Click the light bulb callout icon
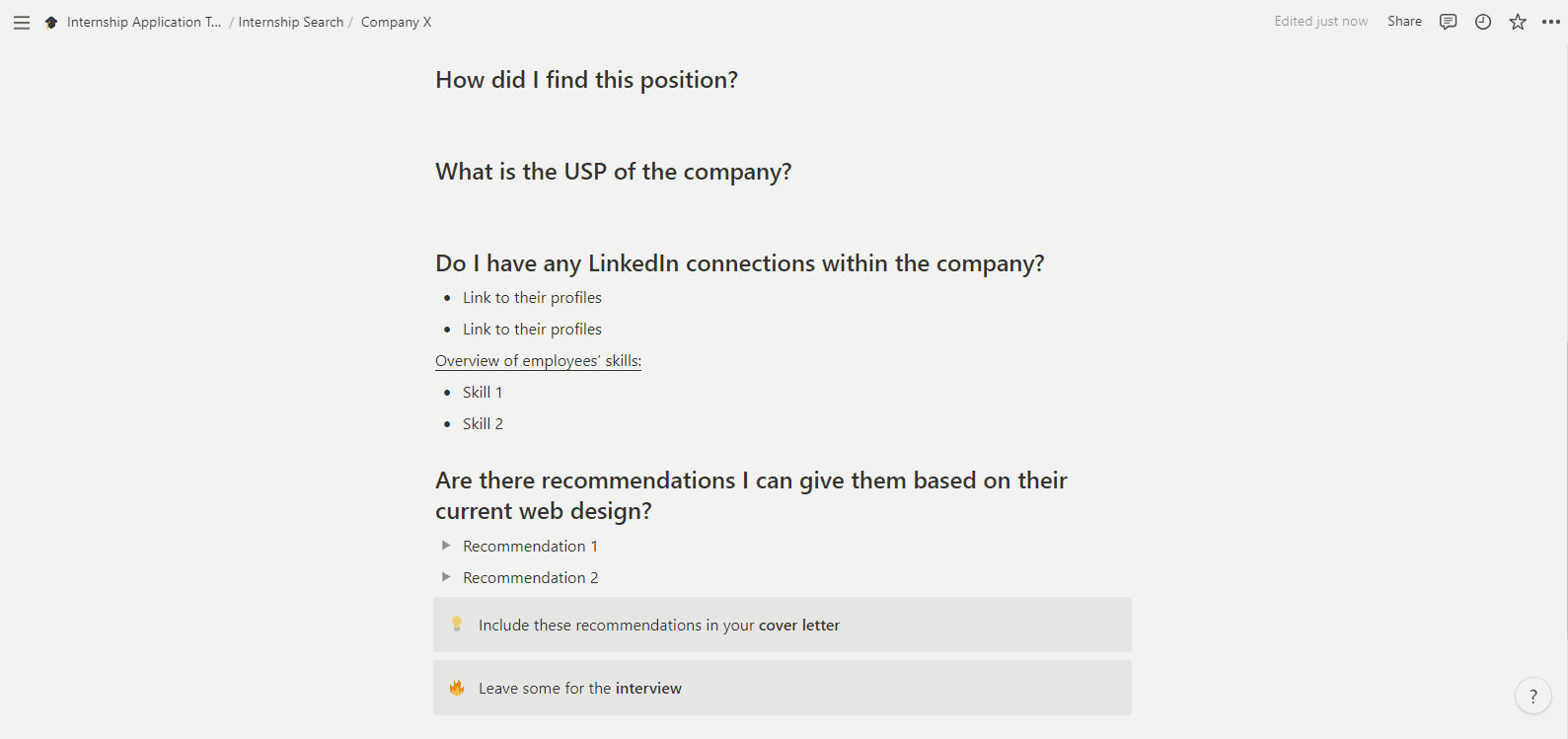 [457, 625]
